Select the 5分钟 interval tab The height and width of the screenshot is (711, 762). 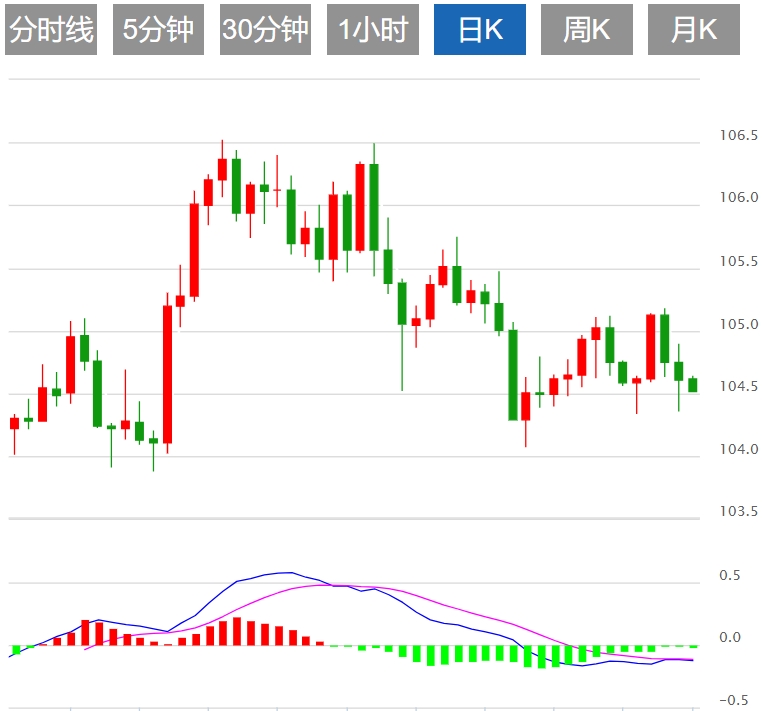pos(158,30)
